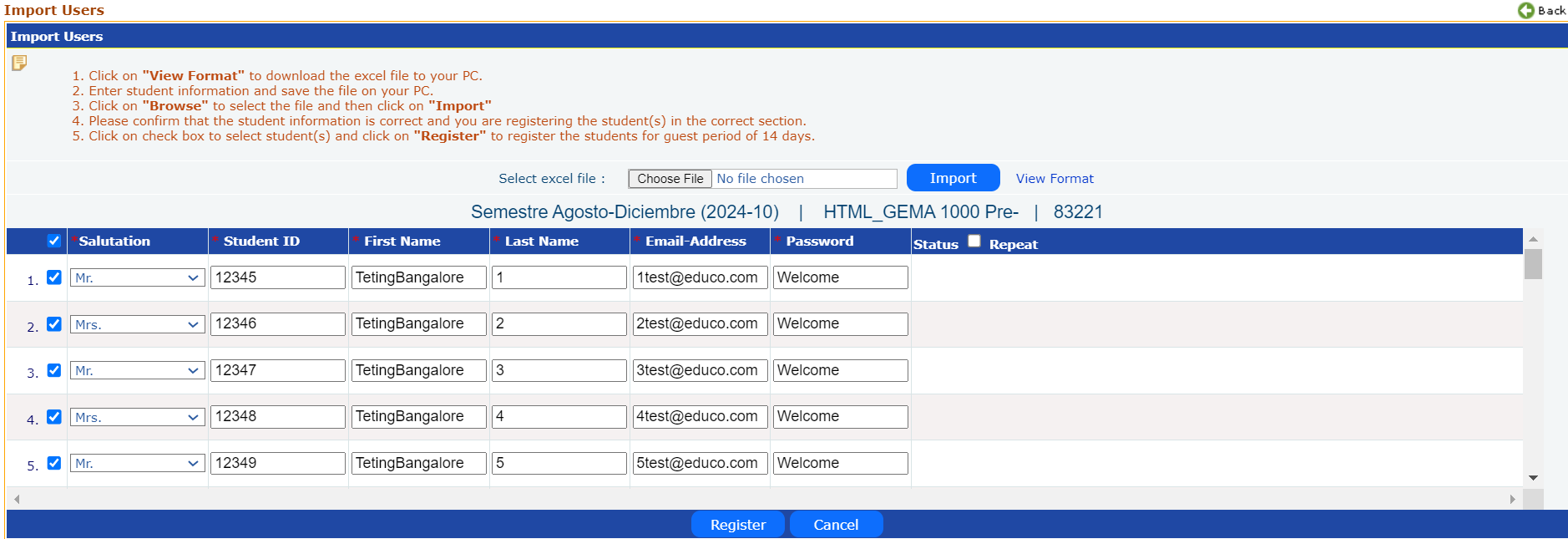Uncheck the checkbox for row 1
This screenshot has height=539, width=1568.
[x=54, y=277]
